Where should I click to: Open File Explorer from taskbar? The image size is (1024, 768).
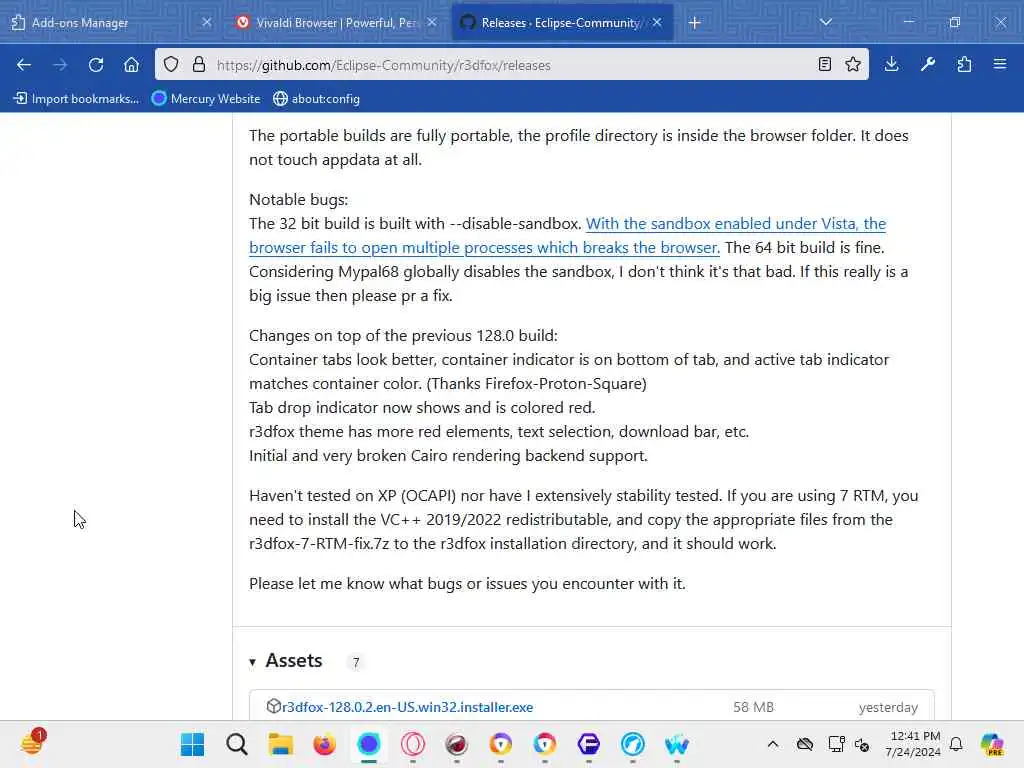[281, 744]
